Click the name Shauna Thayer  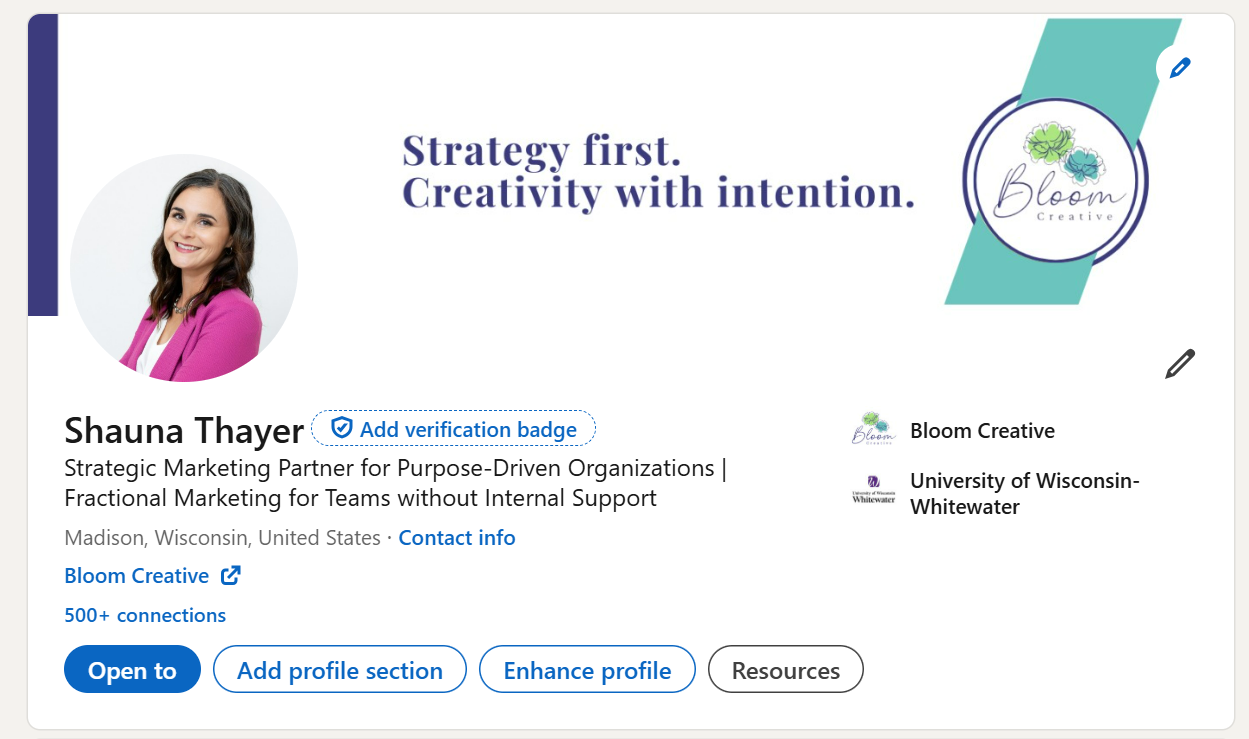[183, 430]
